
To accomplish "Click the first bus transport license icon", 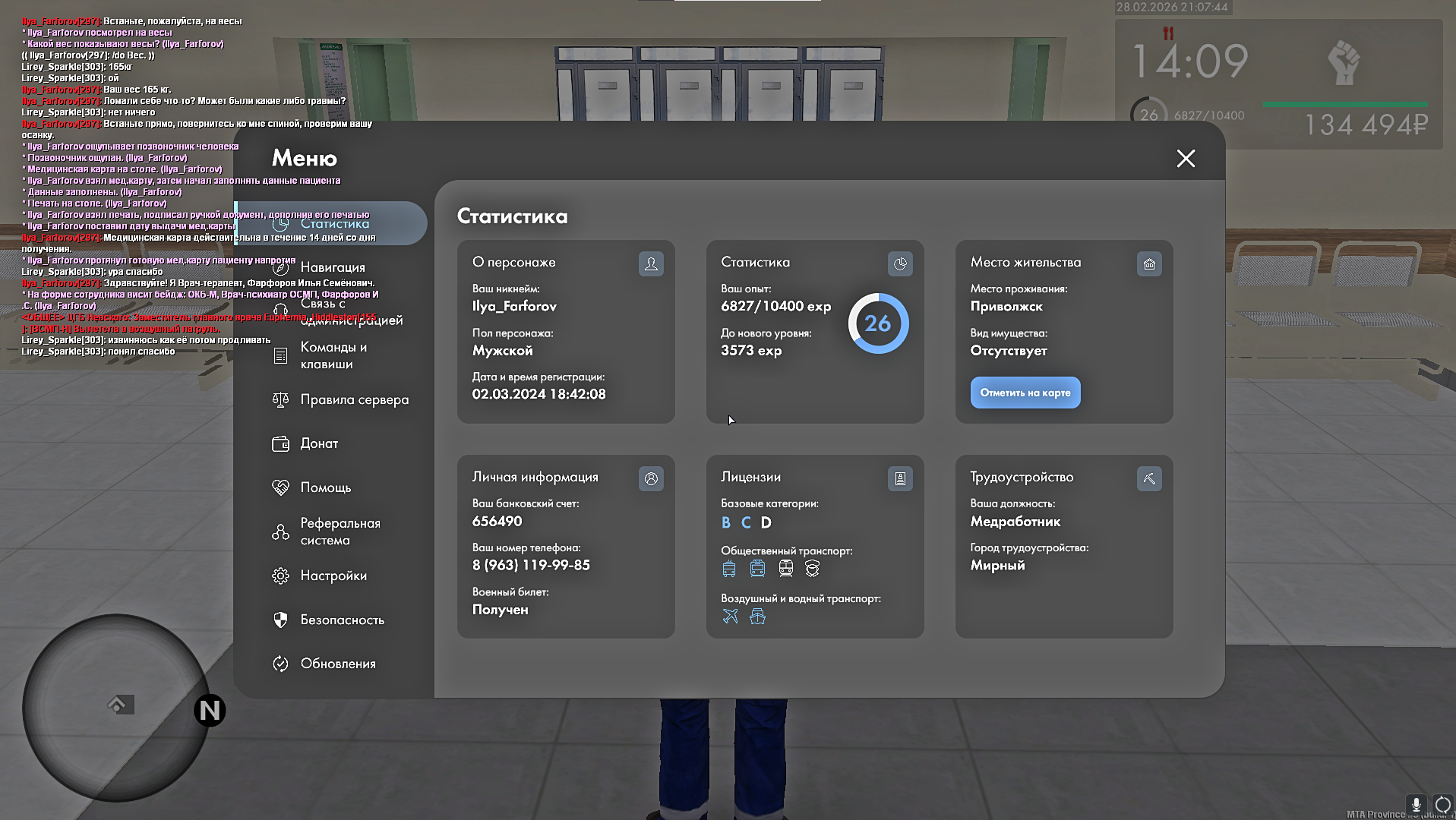I will point(729,569).
